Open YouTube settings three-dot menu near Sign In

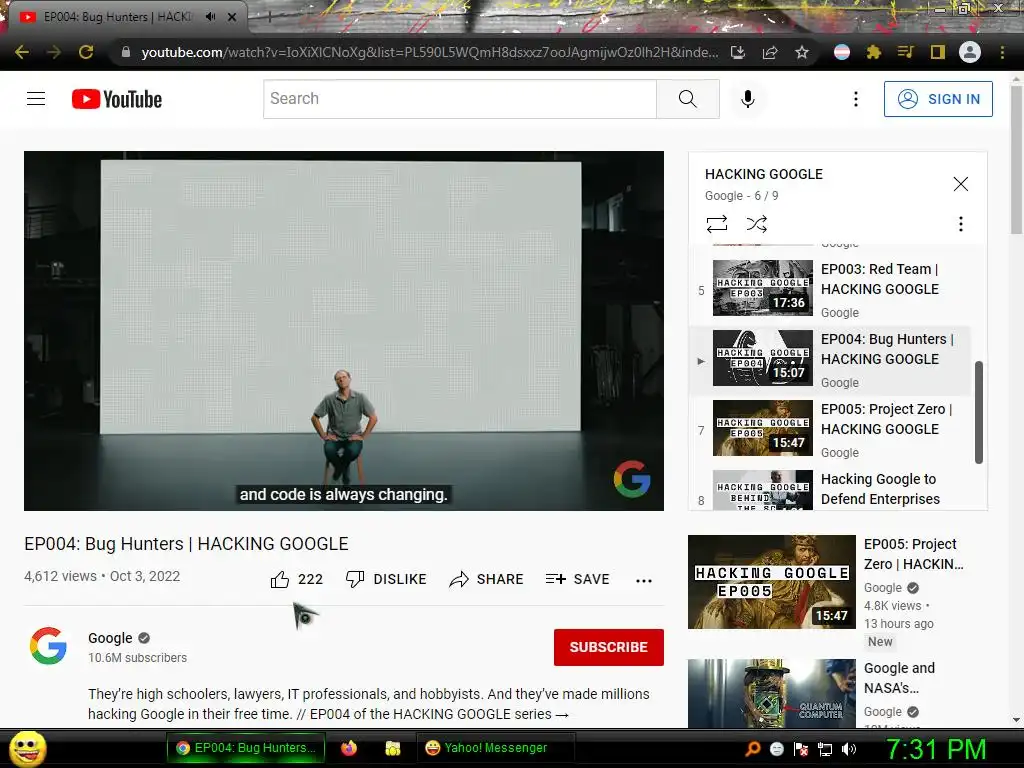tap(856, 99)
